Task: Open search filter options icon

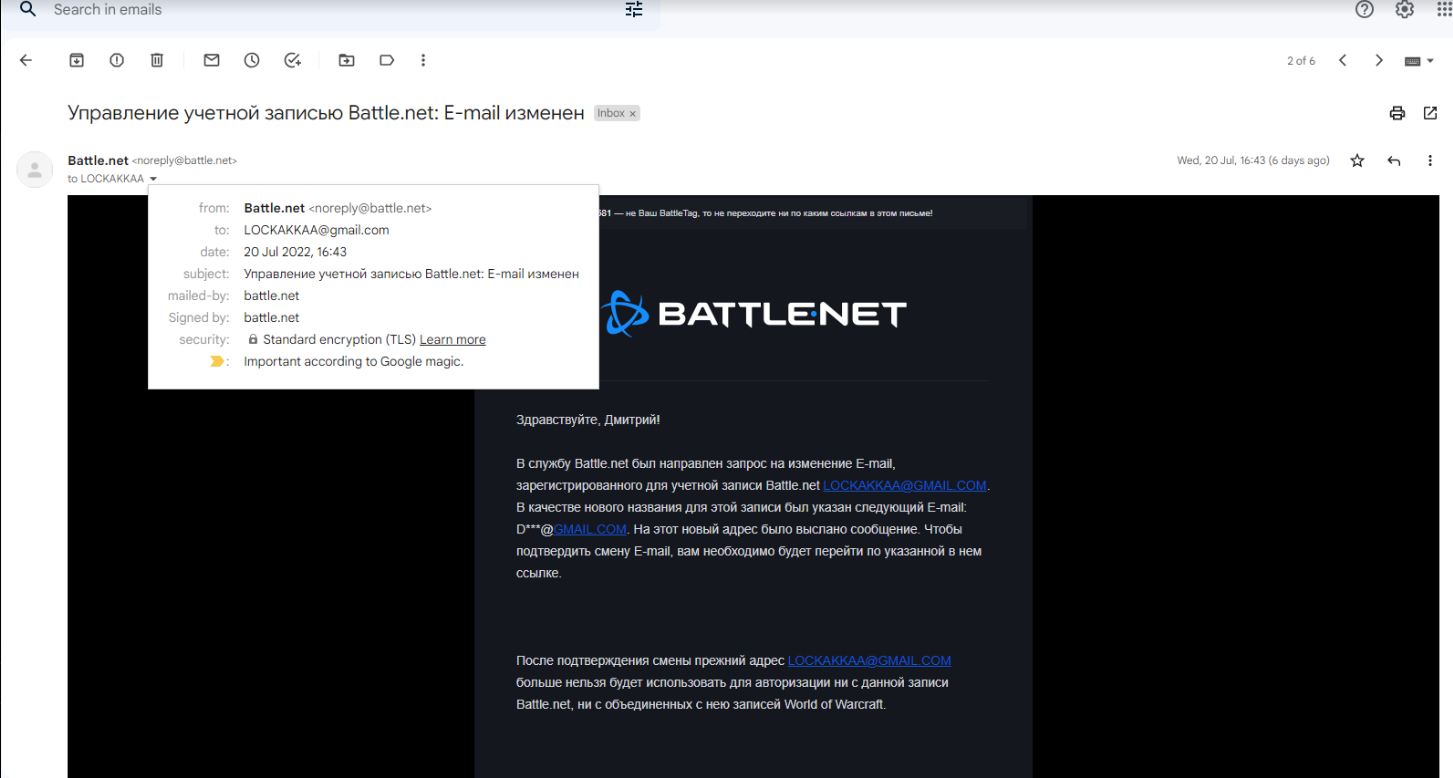Action: click(x=634, y=9)
